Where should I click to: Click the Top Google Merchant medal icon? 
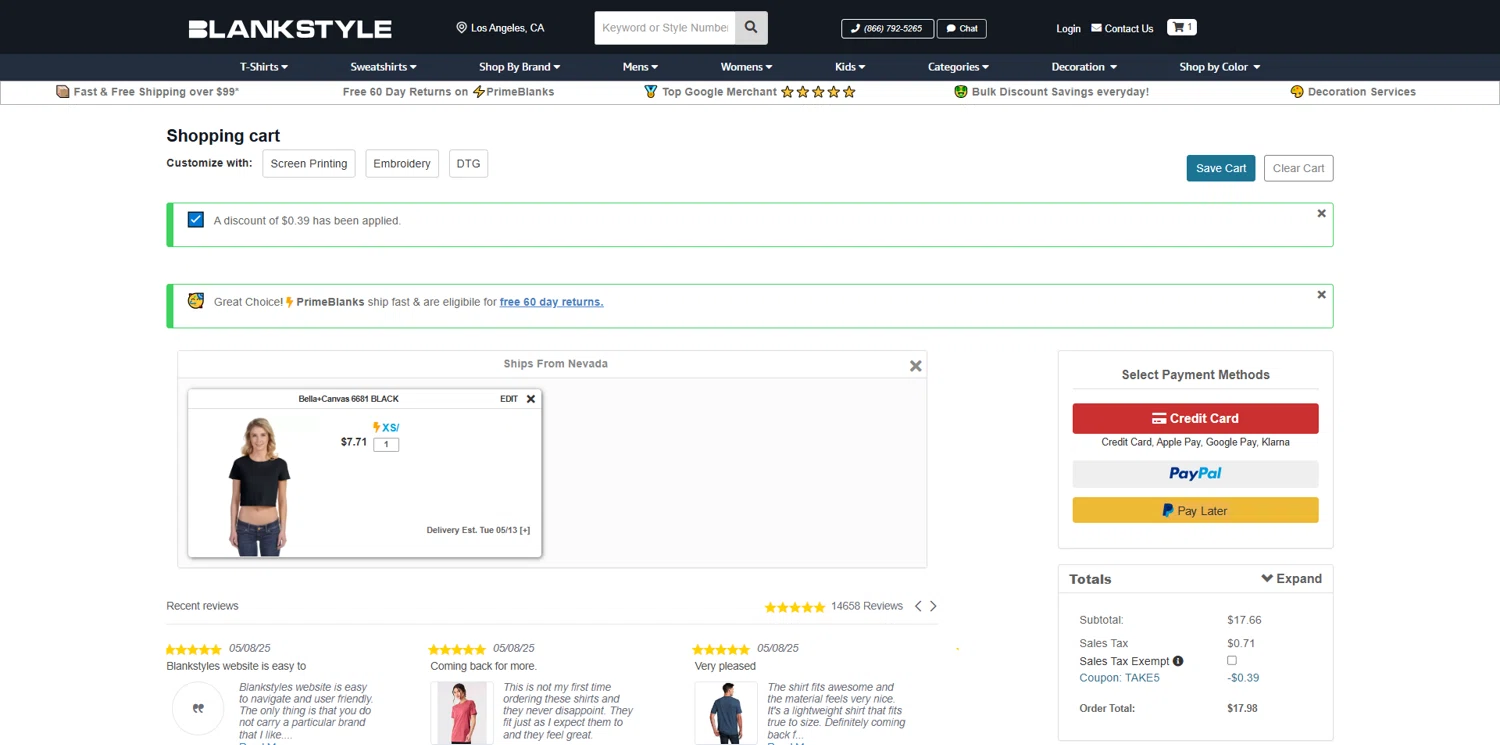point(651,92)
